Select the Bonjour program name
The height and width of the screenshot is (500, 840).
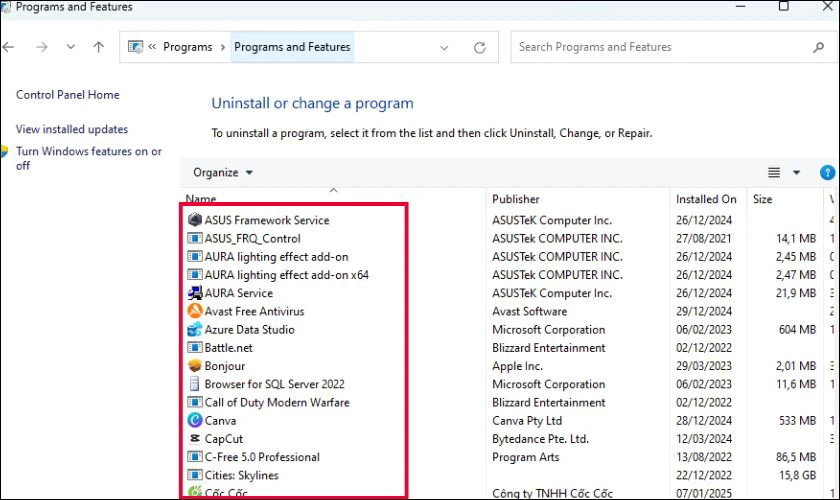(x=225, y=366)
